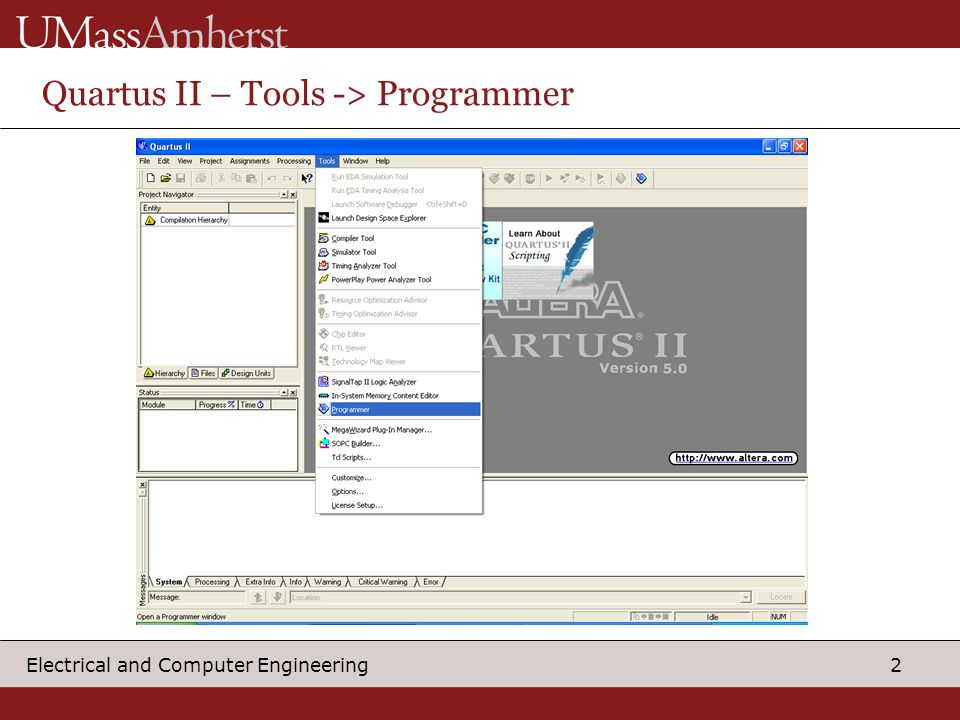Screen dimensions: 960x720
Task: Select the Info messages tab
Action: click(x=296, y=582)
